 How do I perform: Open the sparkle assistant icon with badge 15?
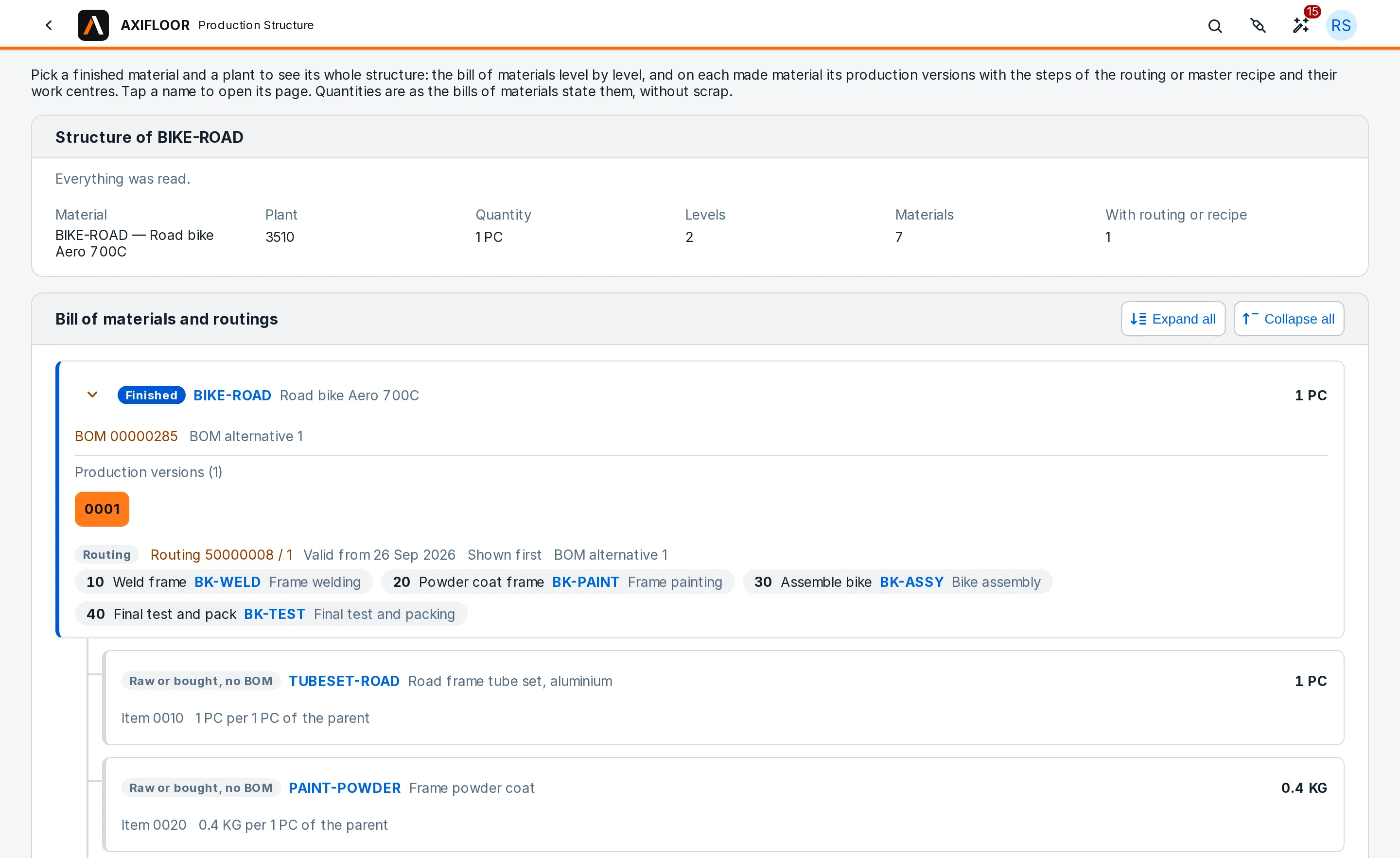1300,26
